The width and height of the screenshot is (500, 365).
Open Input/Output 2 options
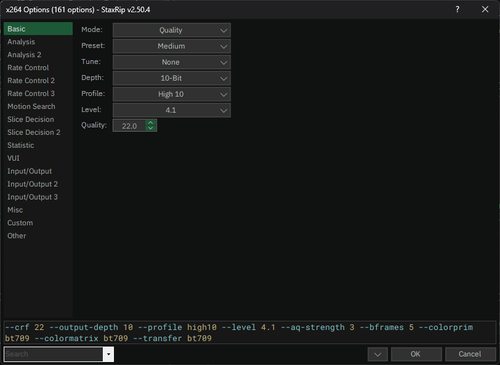38,184
